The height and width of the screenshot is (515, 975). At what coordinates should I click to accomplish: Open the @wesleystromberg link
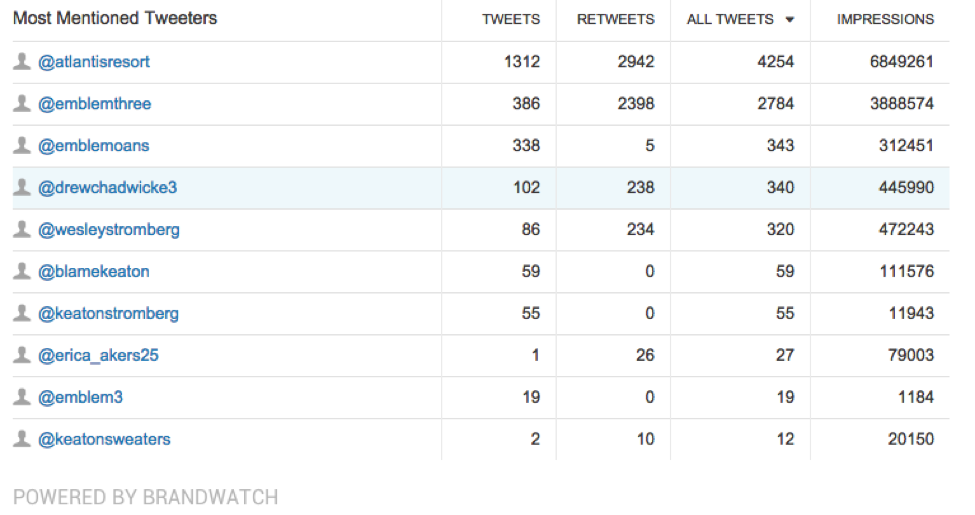[x=109, y=230]
